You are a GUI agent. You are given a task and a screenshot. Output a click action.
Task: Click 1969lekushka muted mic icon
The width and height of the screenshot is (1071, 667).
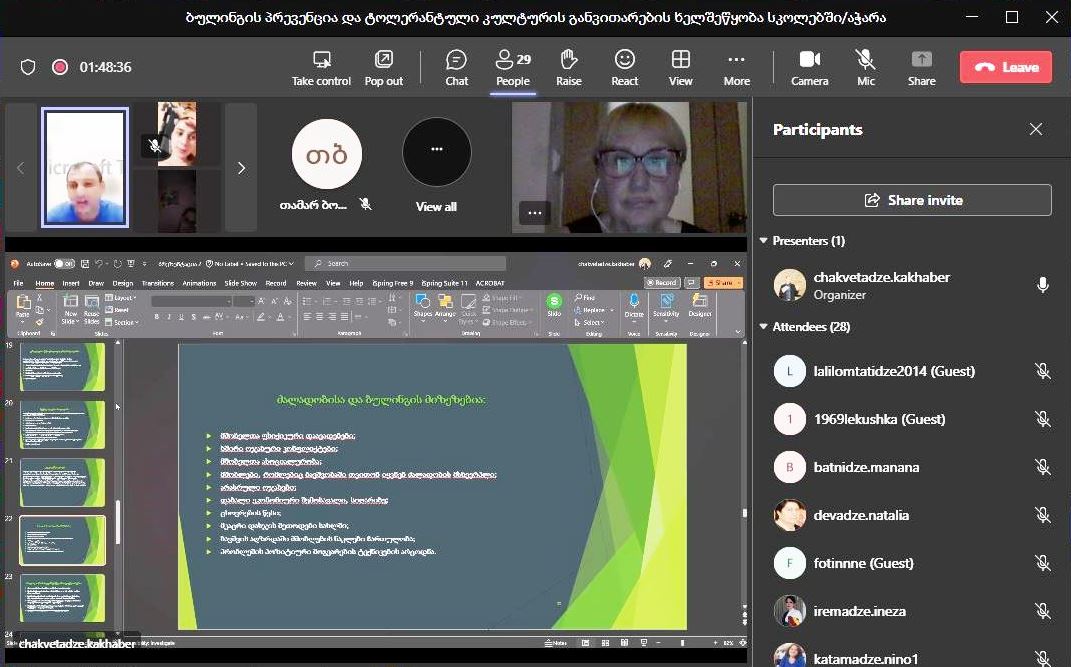click(1042, 418)
